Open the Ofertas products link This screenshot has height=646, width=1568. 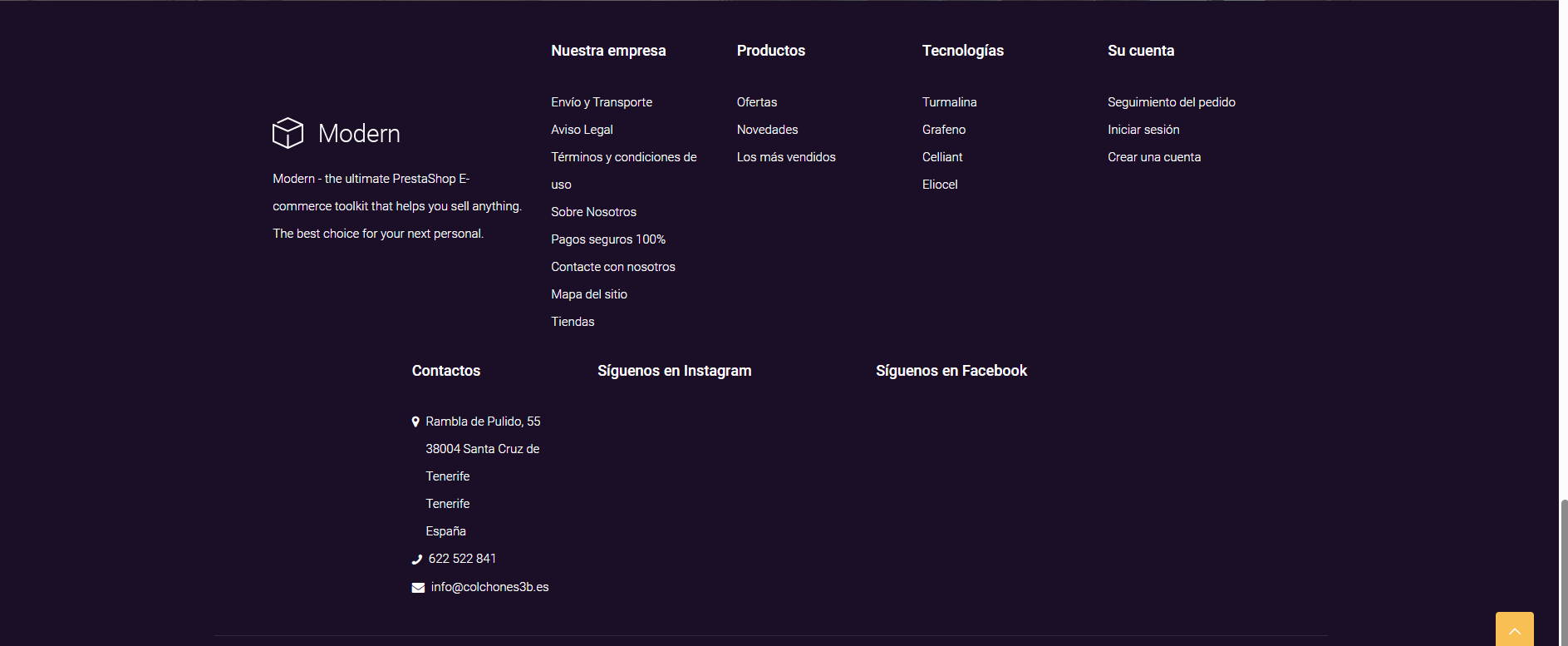click(x=756, y=102)
